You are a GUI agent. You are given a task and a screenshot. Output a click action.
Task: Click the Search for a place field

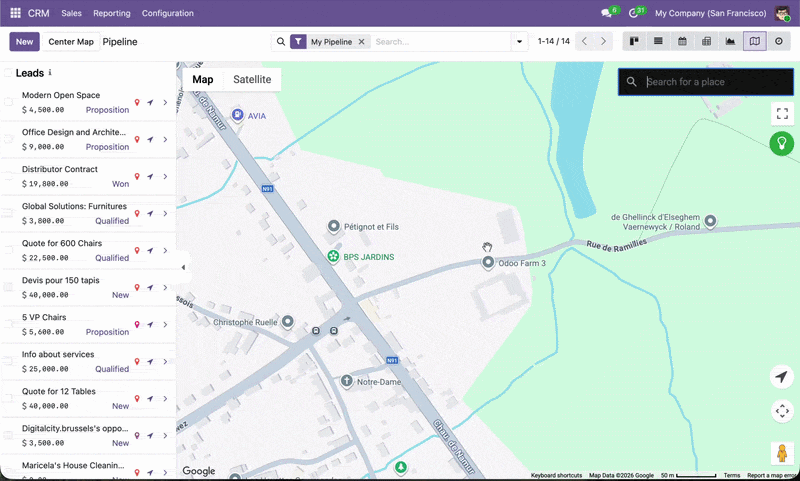point(706,82)
